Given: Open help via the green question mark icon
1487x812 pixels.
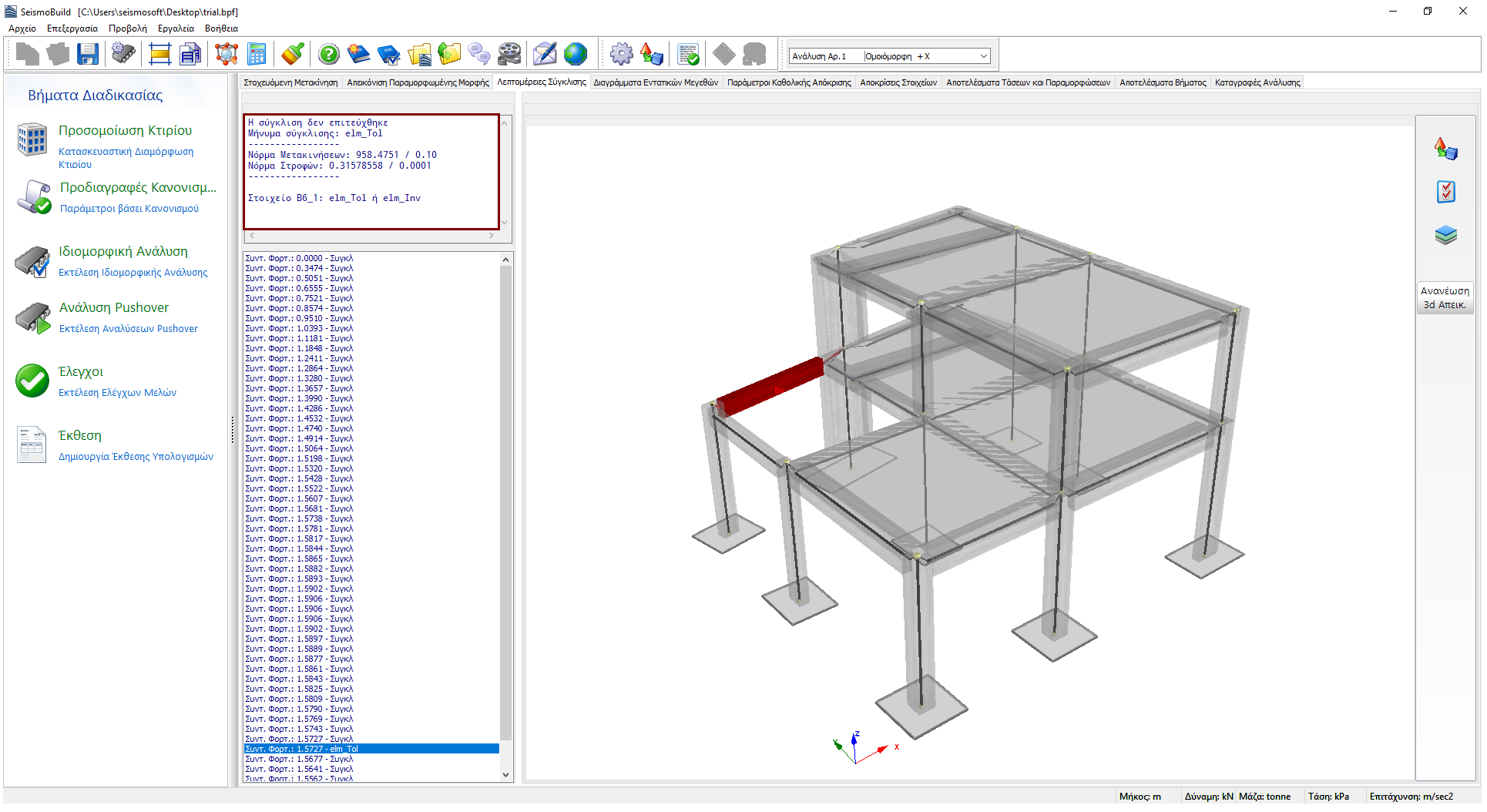Looking at the screenshot, I should 329,54.
